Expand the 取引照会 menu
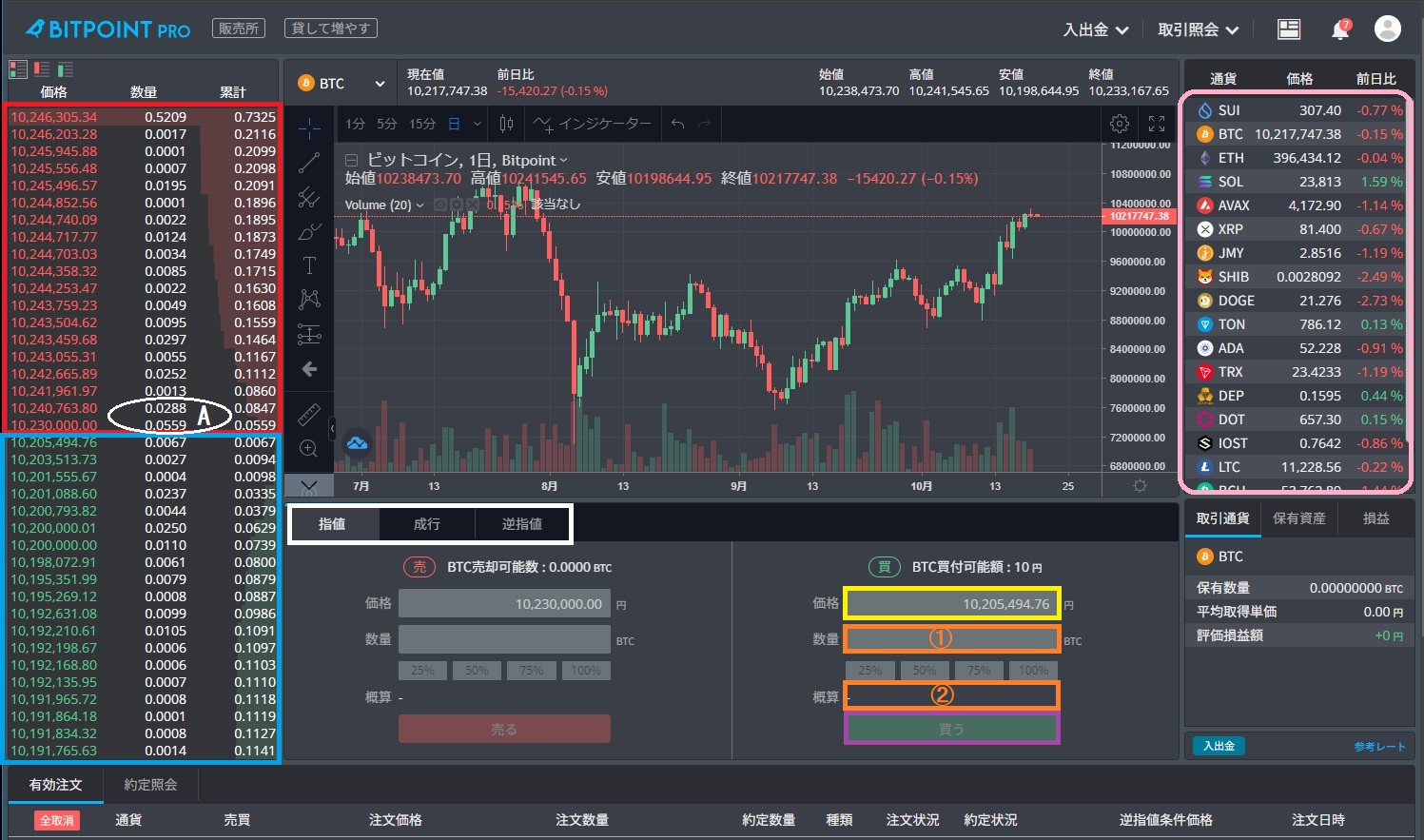 [1198, 29]
